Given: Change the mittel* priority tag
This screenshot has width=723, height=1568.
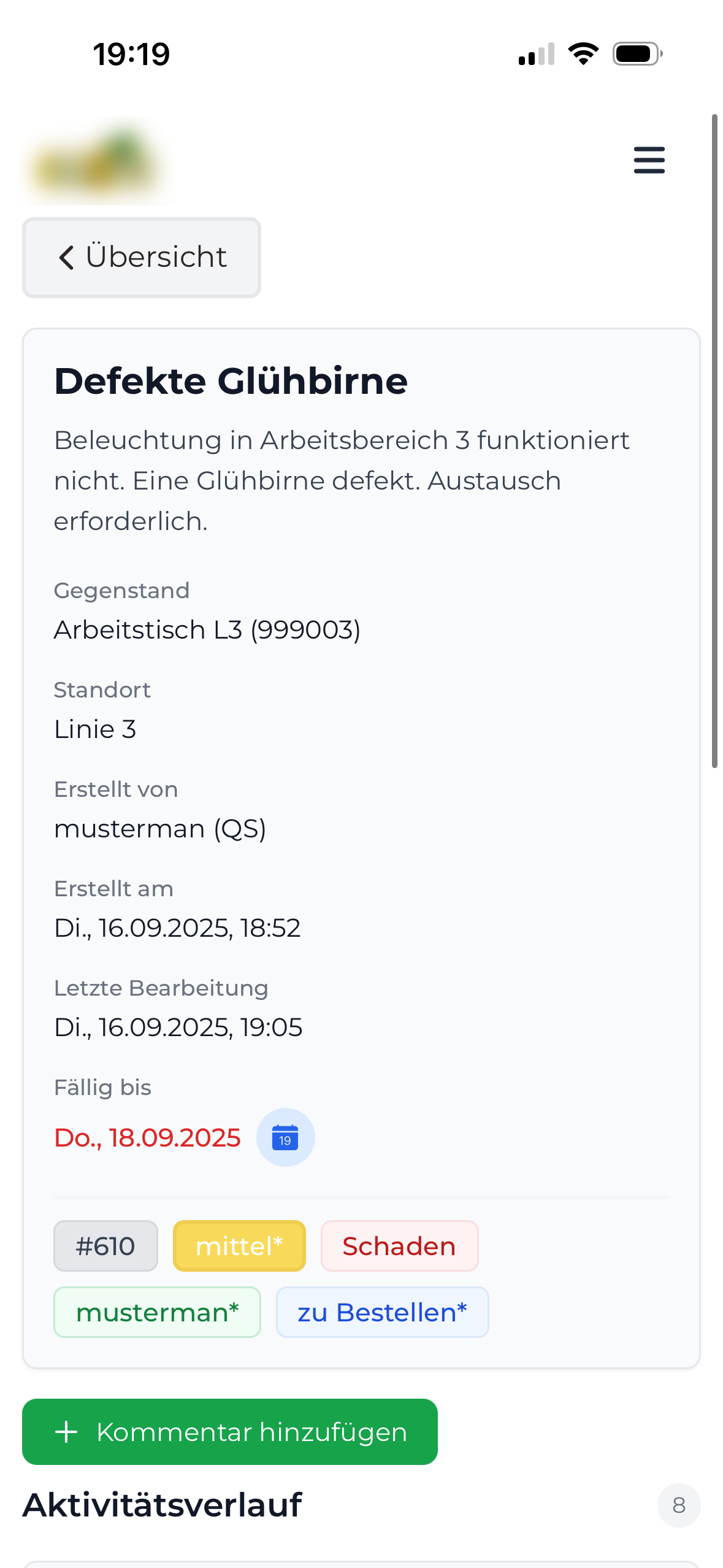Looking at the screenshot, I should click(x=239, y=1246).
